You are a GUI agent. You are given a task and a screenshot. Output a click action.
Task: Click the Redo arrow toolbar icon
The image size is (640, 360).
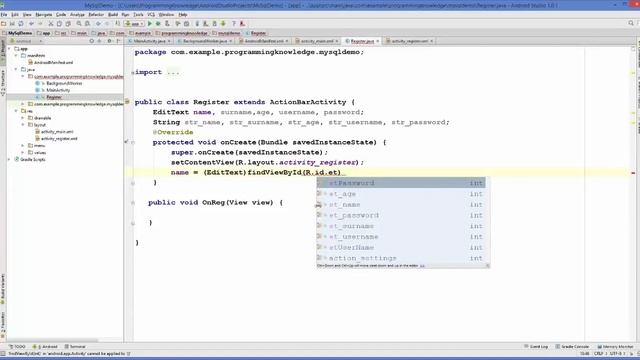(40, 24)
